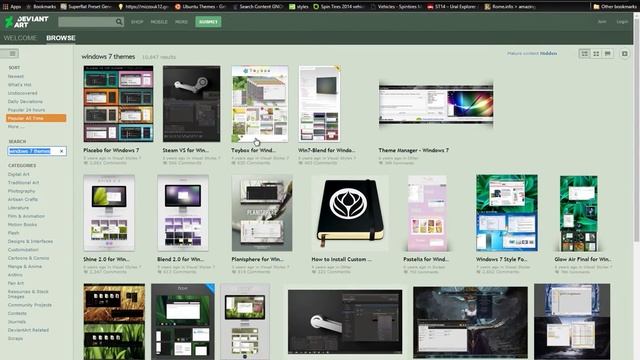Viewport: 640px width, 360px height.
Task: Open the Spin Tires 2014 bookmark
Action: (339, 7)
